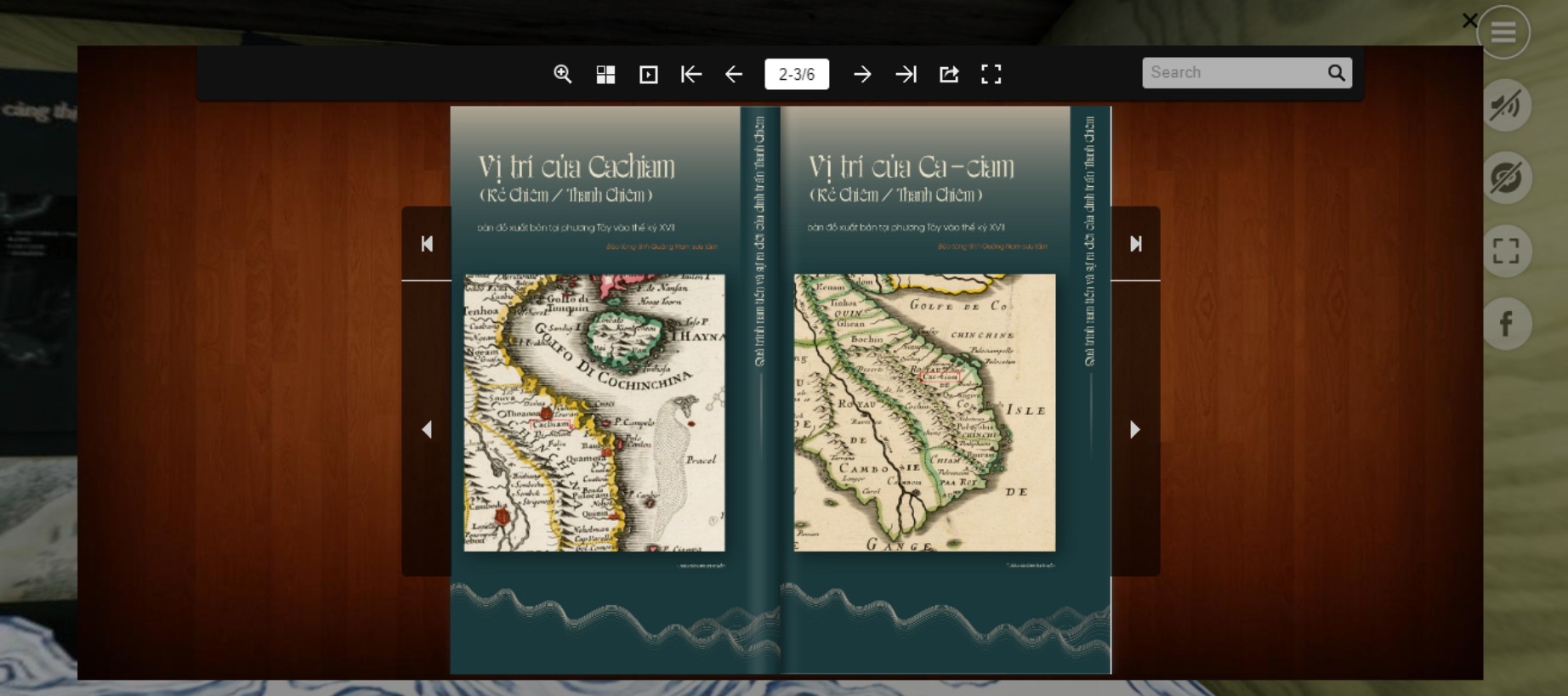
Task: Toggle sound mute on right sidebar
Action: (x=1506, y=105)
